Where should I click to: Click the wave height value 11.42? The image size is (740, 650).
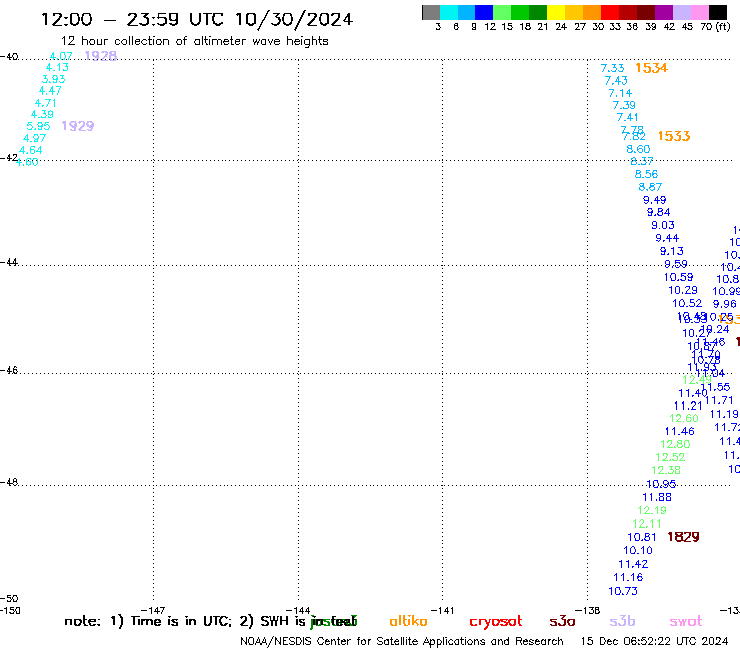click(x=633, y=565)
